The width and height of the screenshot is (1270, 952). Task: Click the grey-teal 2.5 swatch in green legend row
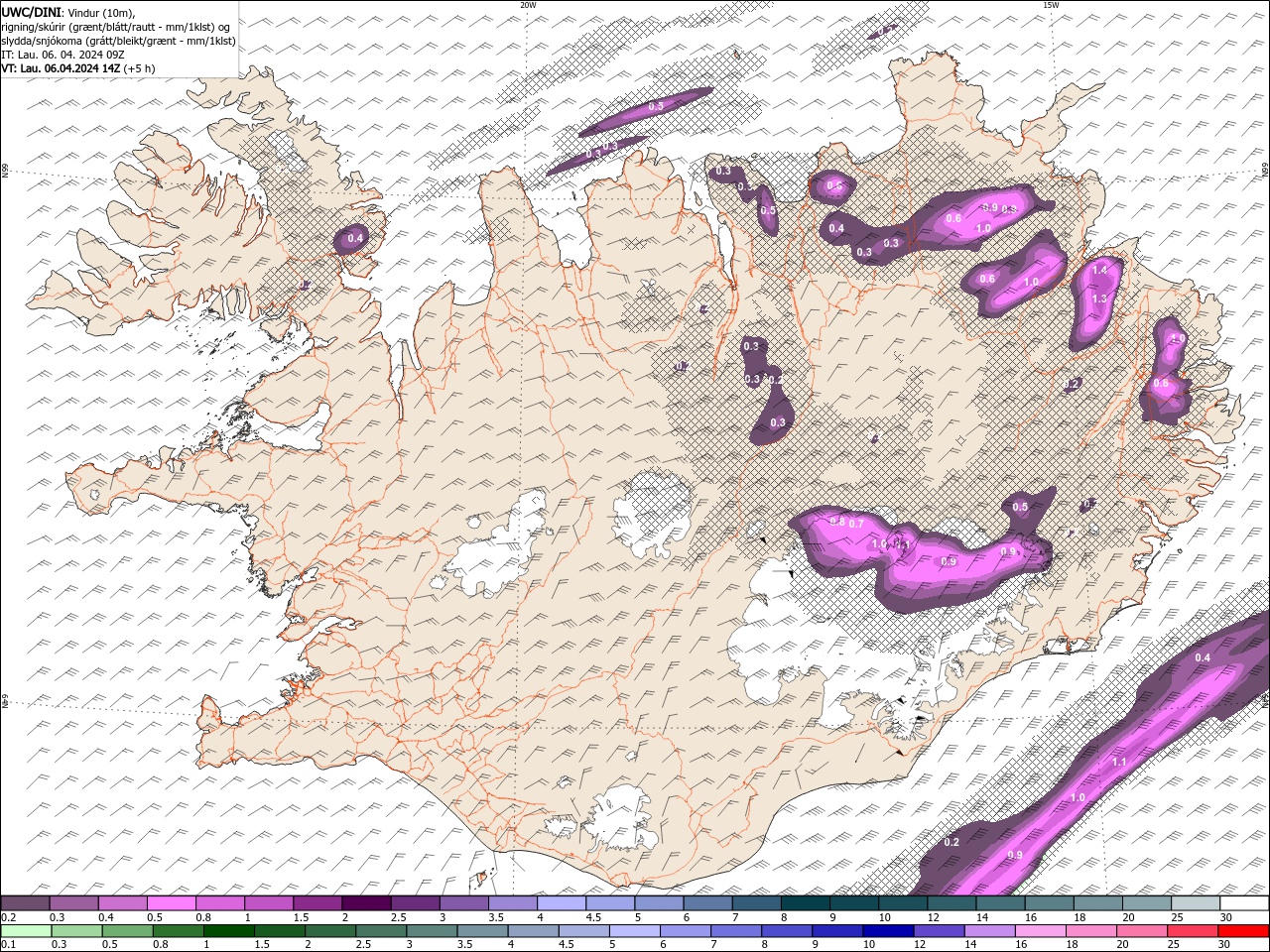pos(380,930)
